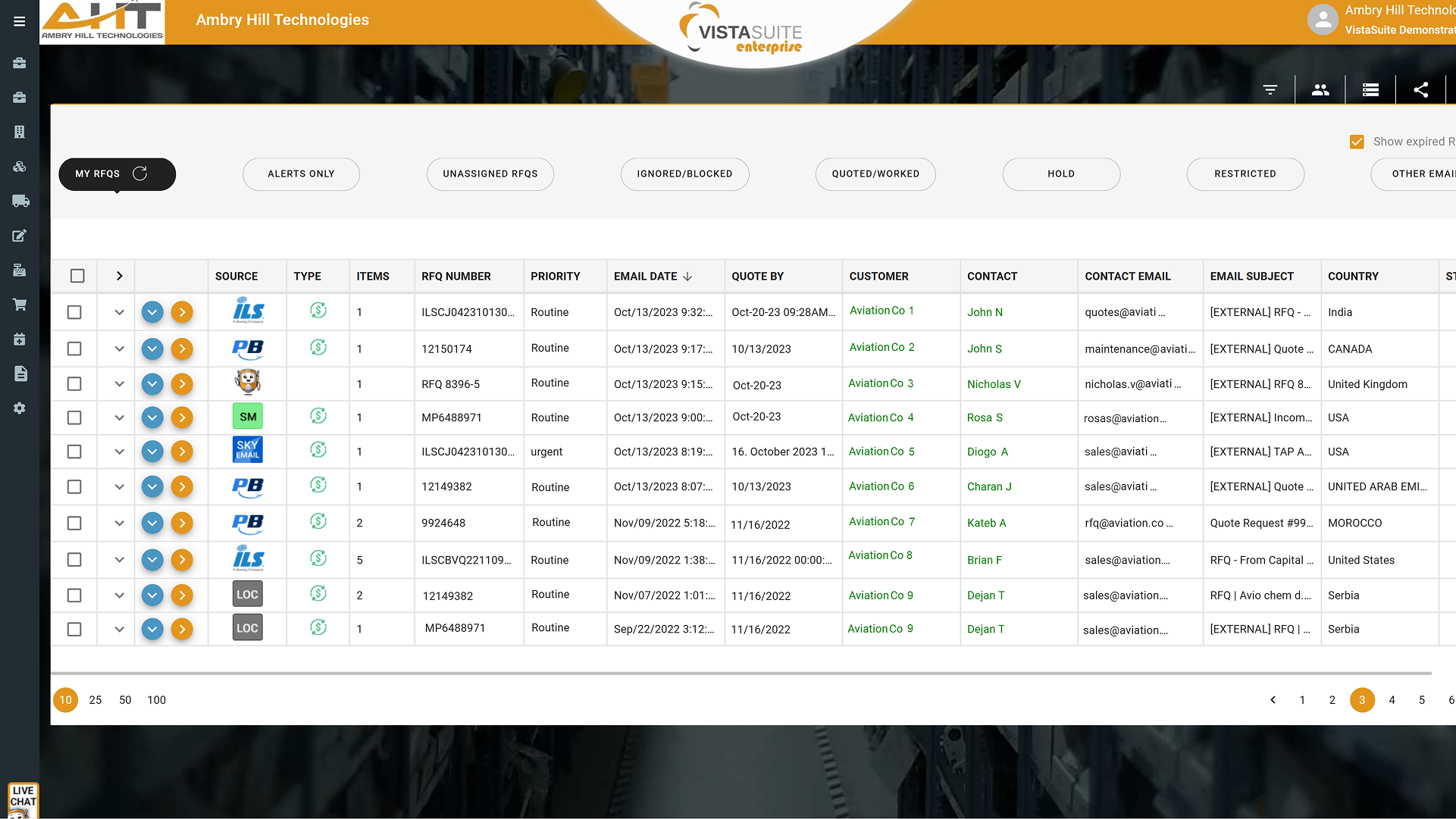Switch to the Unassigned RFQs tab
This screenshot has height=819, width=1456.
click(490, 174)
